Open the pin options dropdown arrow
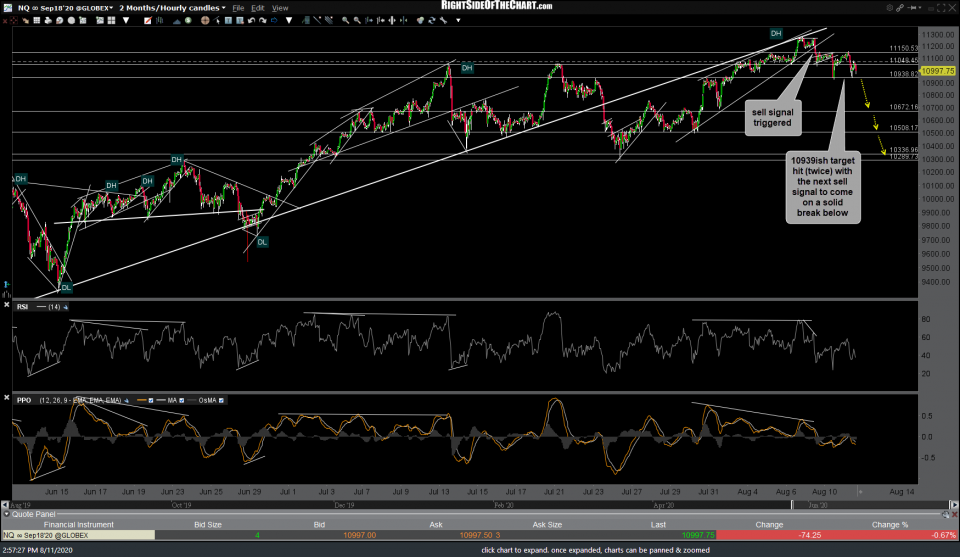Screen dimensions: 960x557 point(920,7)
